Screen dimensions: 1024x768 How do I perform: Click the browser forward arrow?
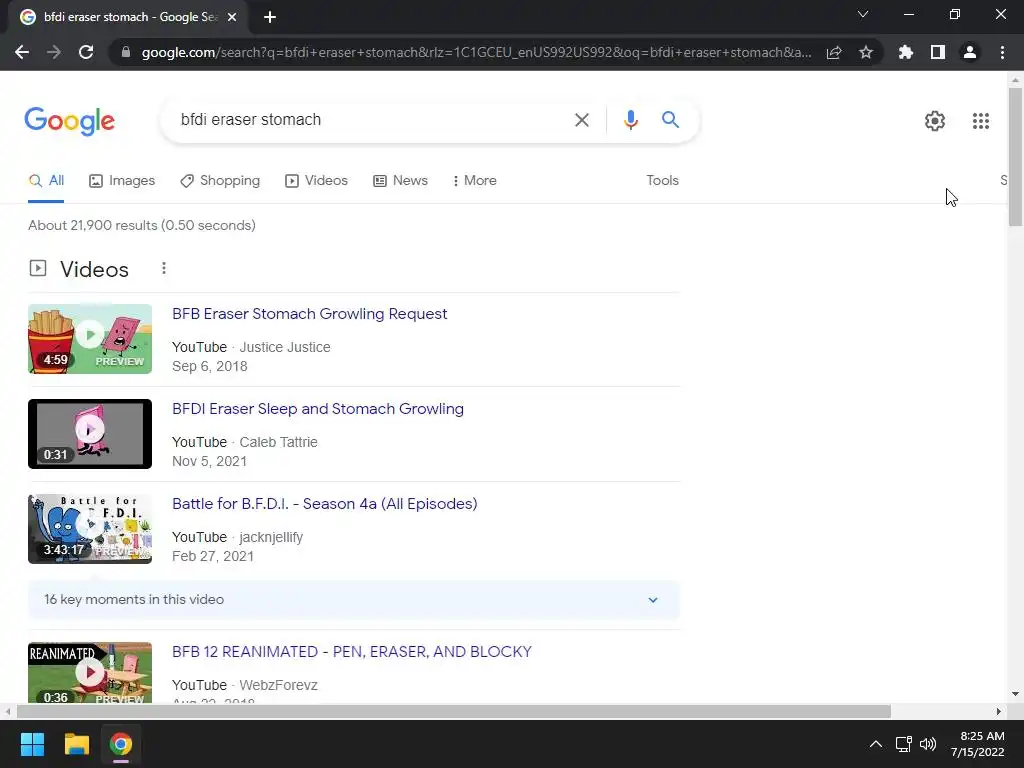[x=54, y=52]
